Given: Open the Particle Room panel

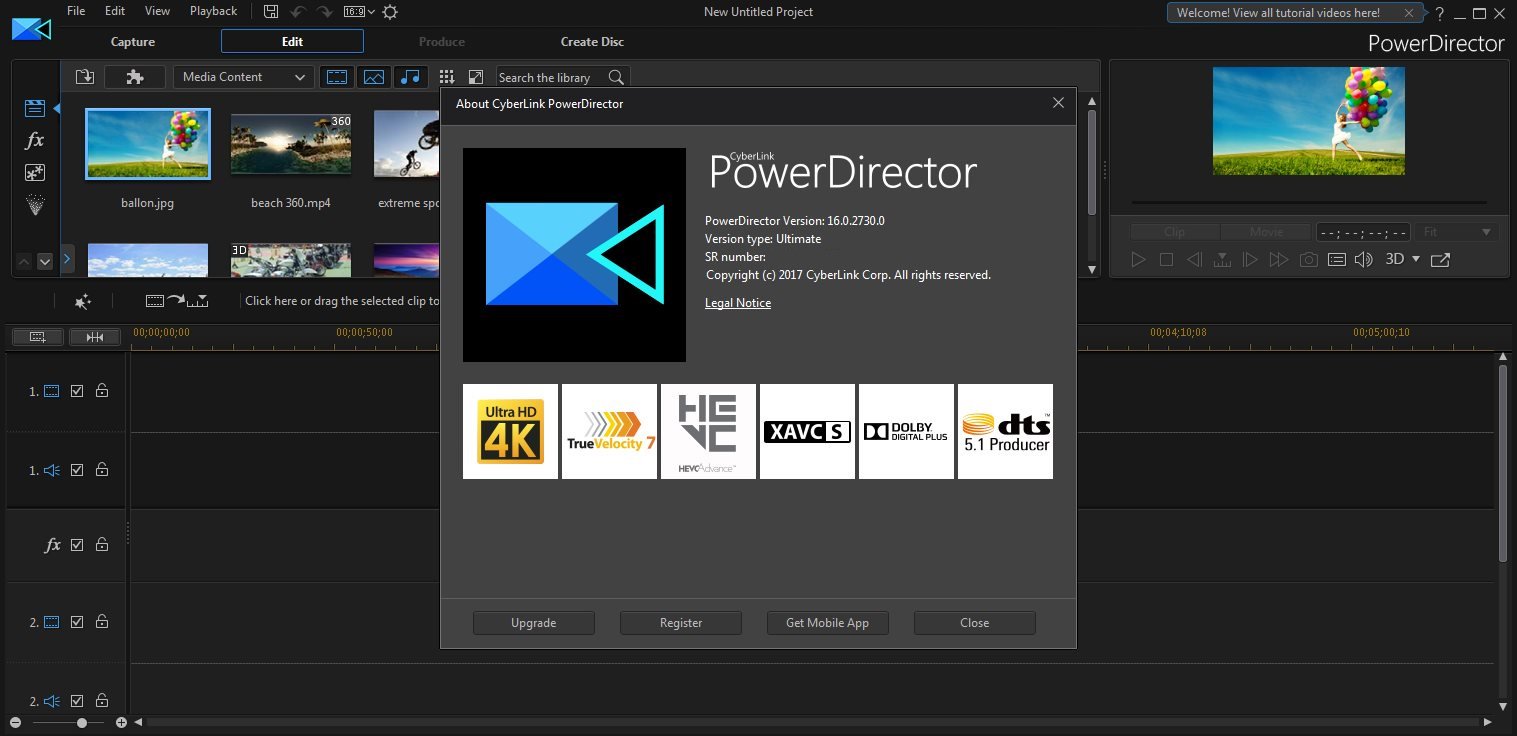Looking at the screenshot, I should point(34,205).
